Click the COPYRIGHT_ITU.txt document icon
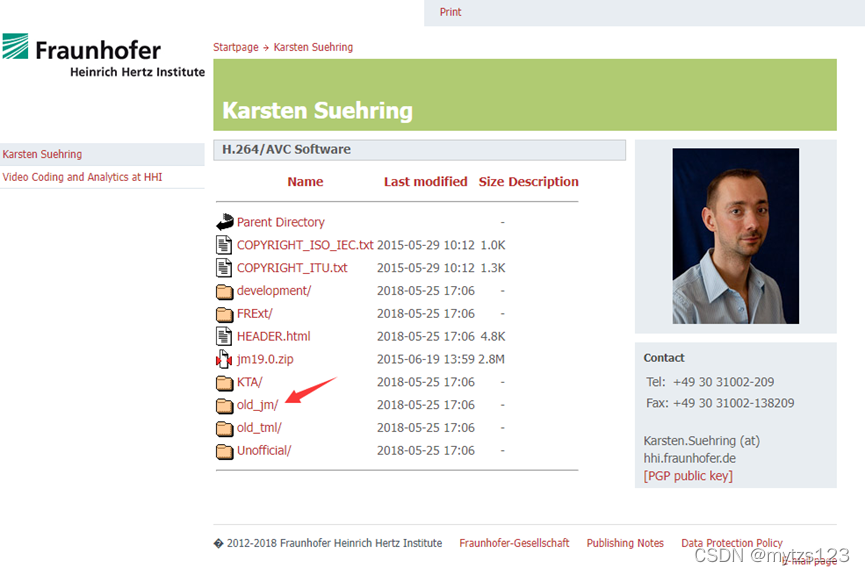Viewport: 865px width, 575px height. point(223,268)
